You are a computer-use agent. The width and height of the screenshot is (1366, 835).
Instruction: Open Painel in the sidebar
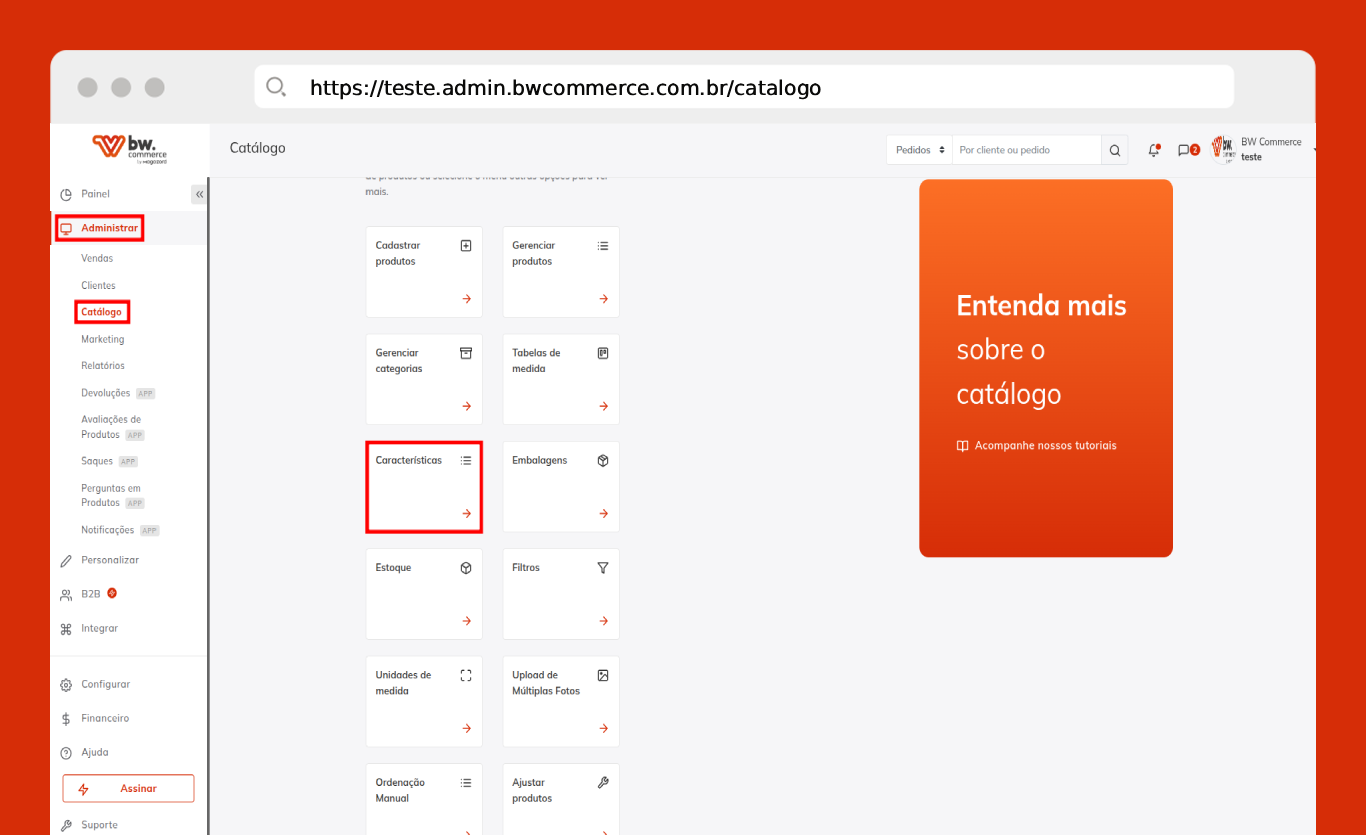click(x=96, y=194)
